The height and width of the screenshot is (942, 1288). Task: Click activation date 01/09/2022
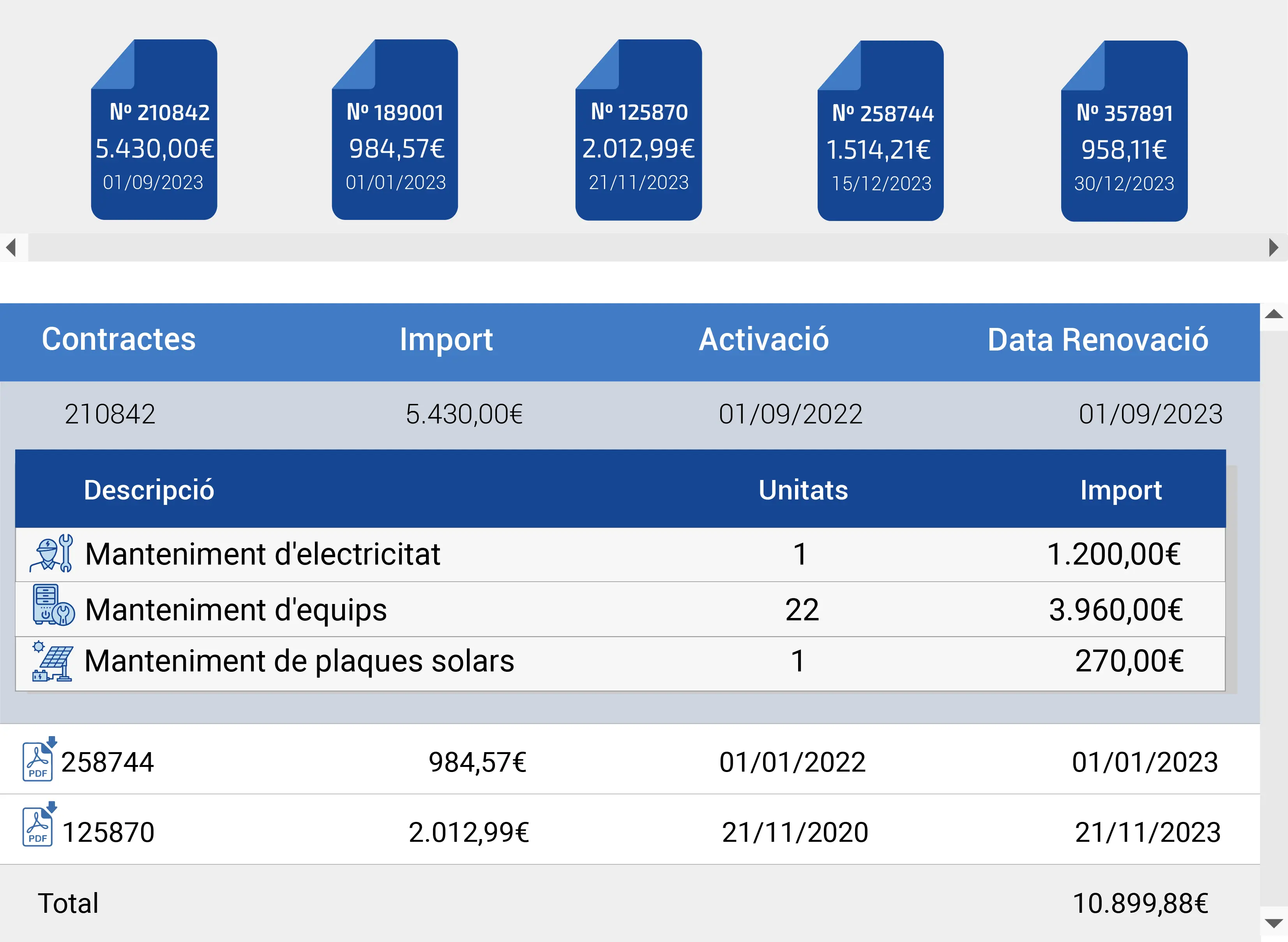pos(790,414)
